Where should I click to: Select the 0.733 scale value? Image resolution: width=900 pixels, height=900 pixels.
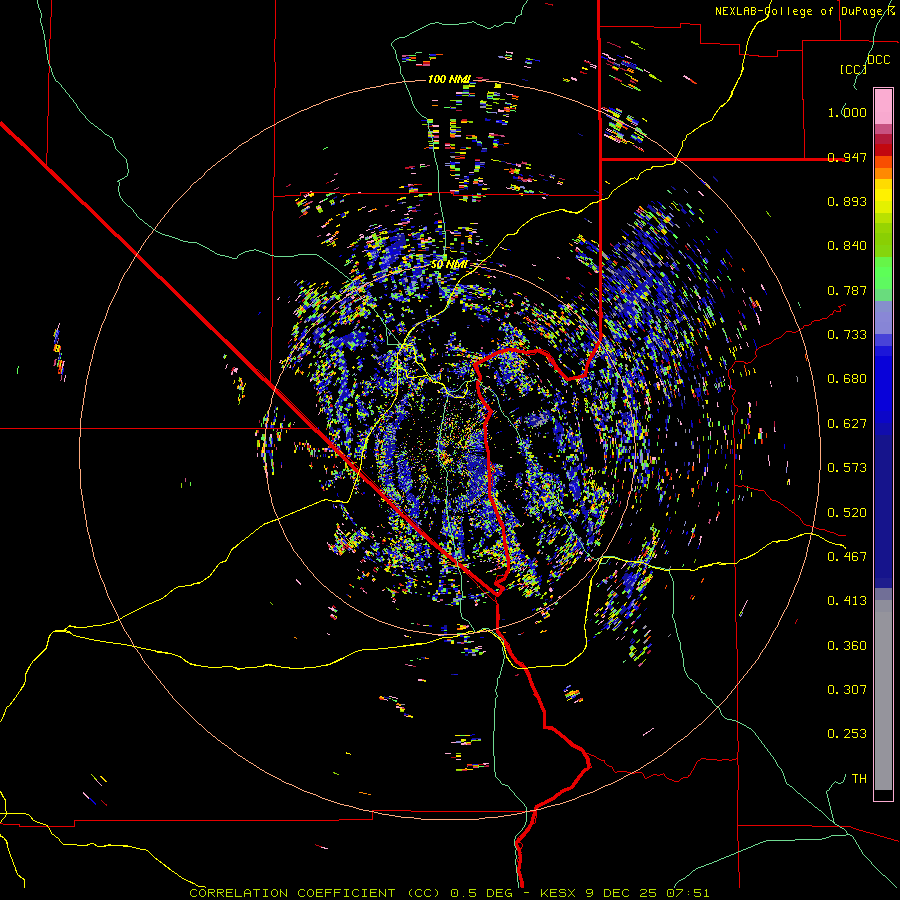tap(847, 335)
